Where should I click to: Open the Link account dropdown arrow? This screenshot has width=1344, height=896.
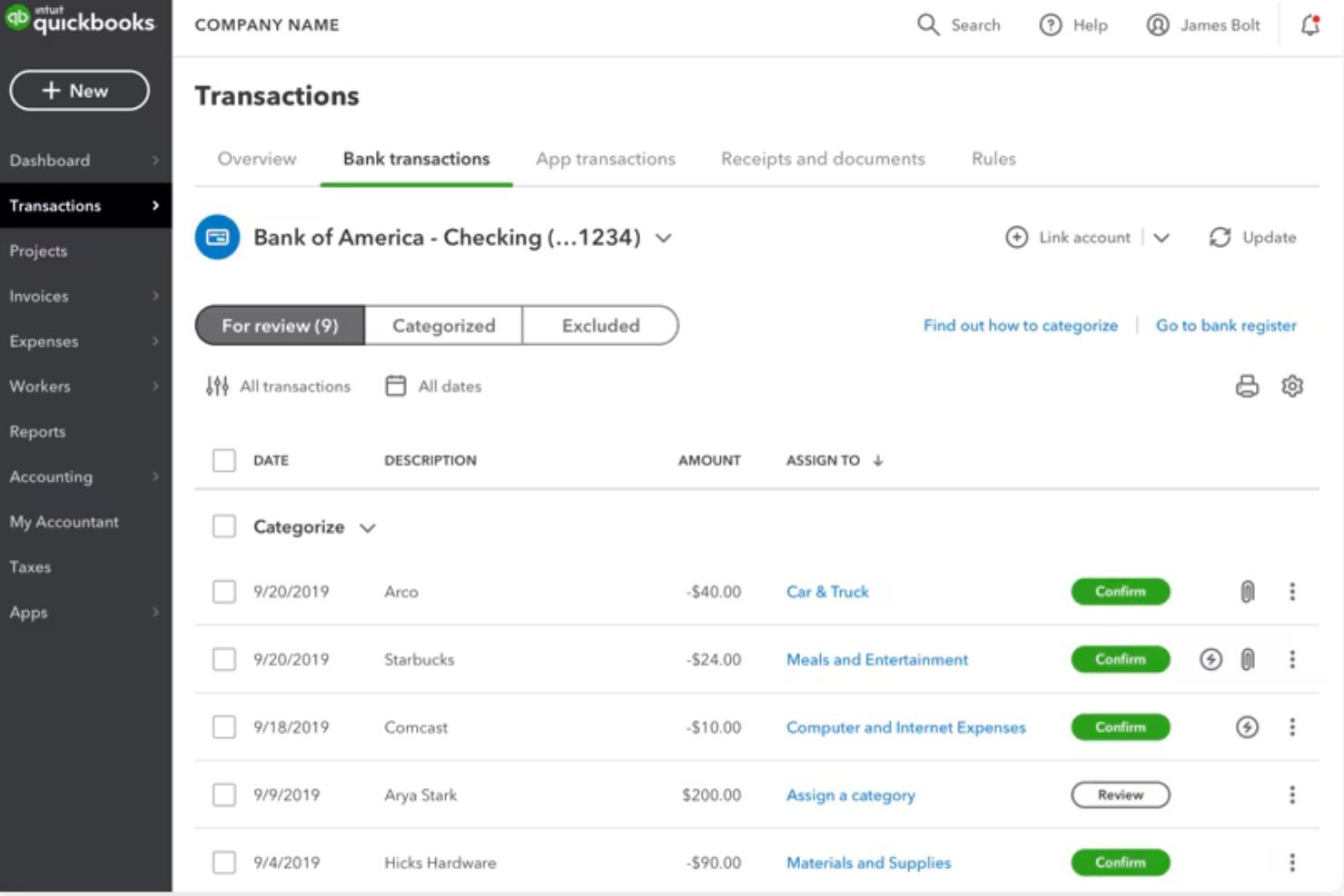coord(1162,237)
